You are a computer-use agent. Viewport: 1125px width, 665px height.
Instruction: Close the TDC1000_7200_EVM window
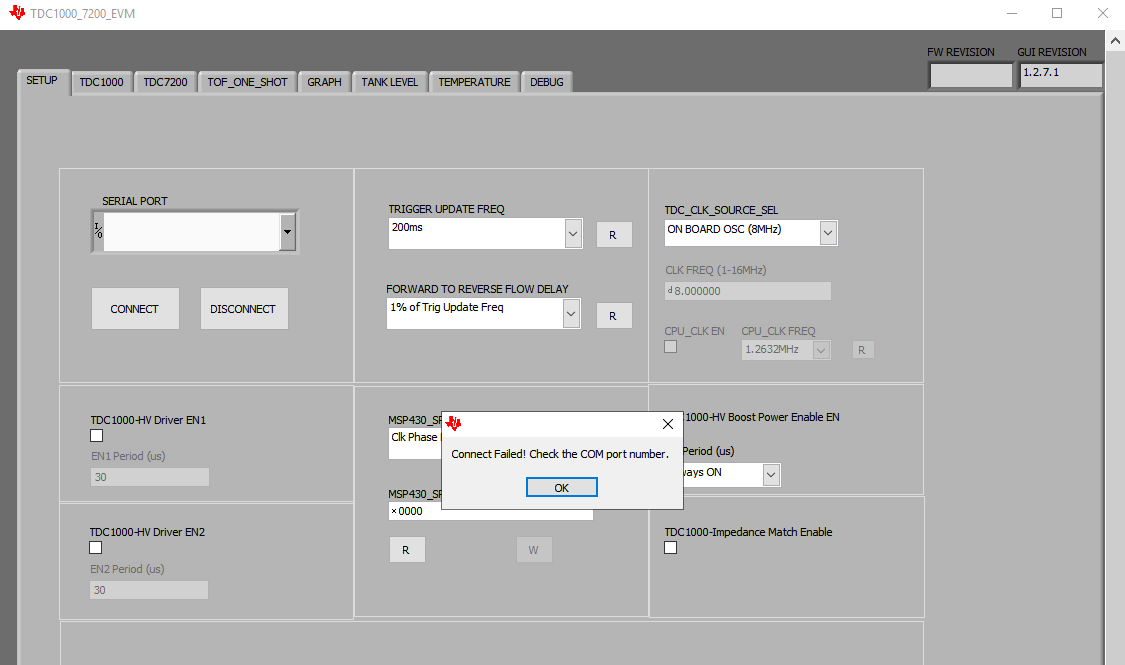pyautogui.click(x=1103, y=14)
